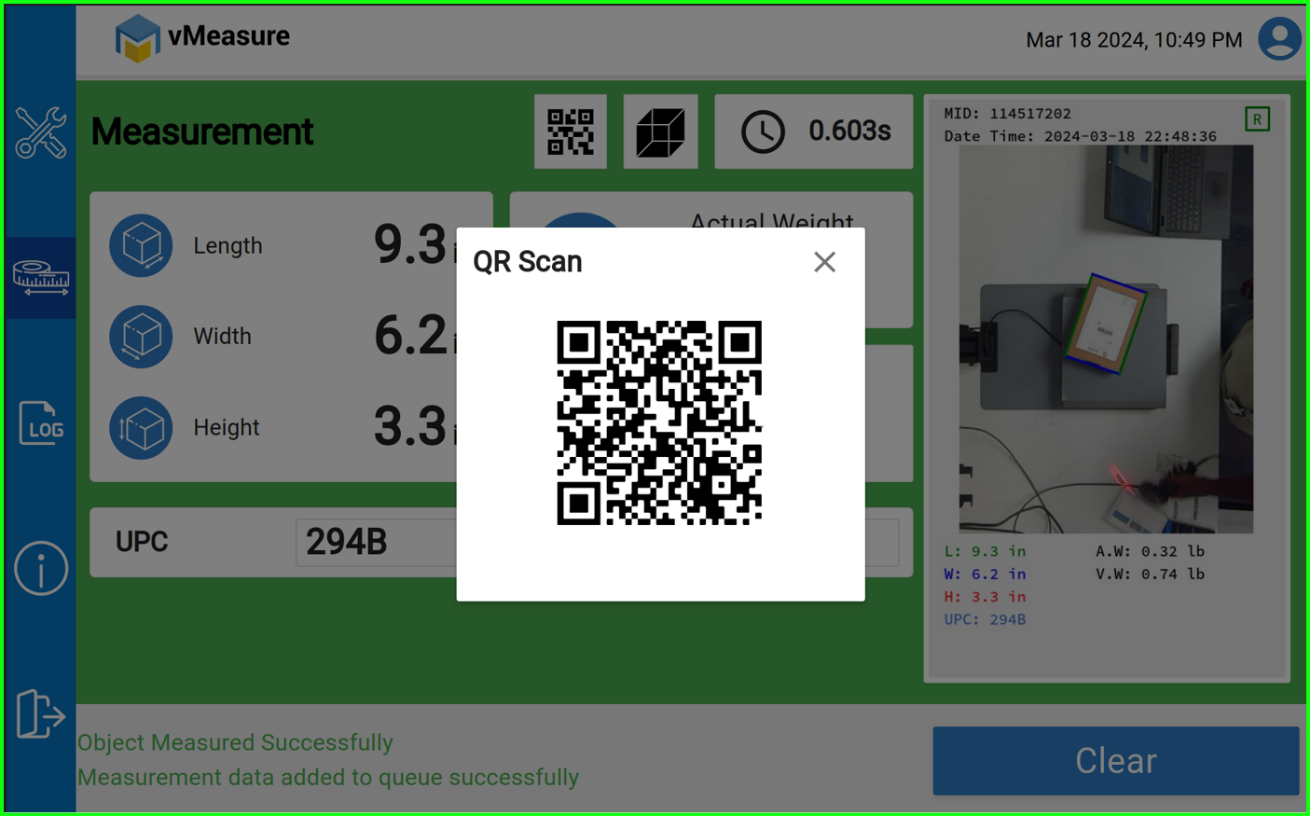Click the 0.603s measurement time

click(x=850, y=132)
